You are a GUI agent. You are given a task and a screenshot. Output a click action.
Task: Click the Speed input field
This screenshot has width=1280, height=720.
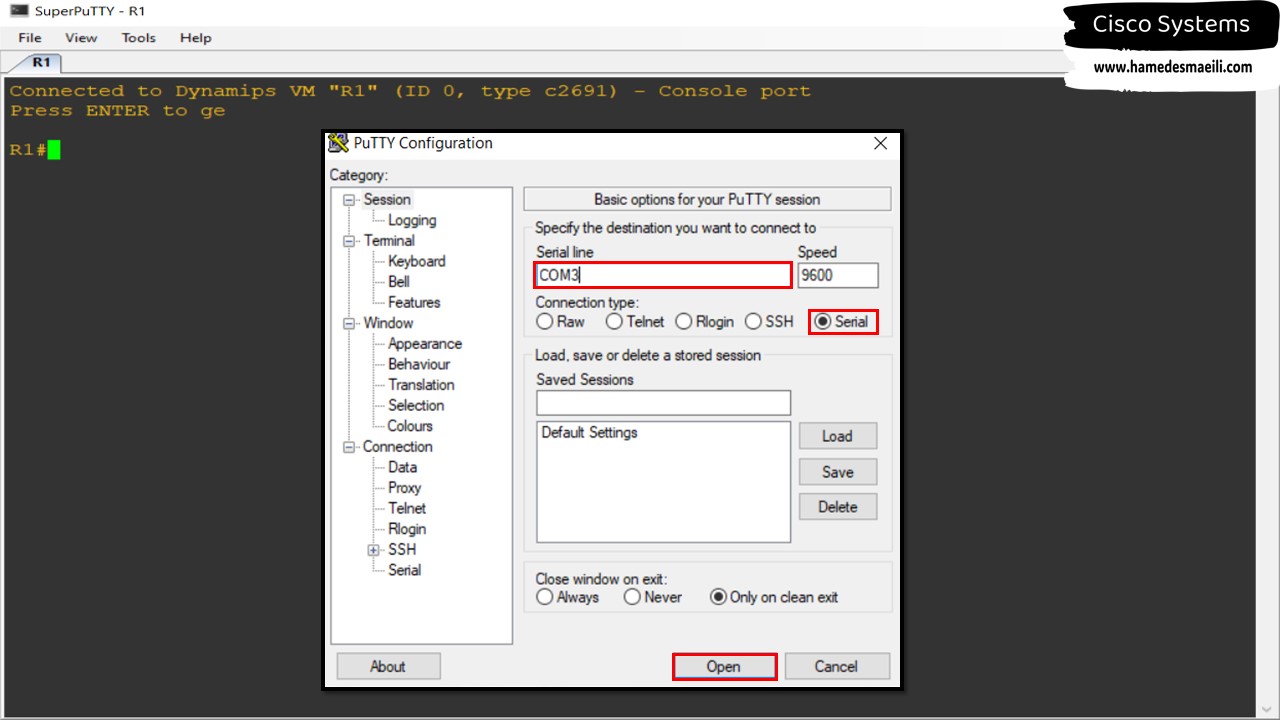pos(838,275)
